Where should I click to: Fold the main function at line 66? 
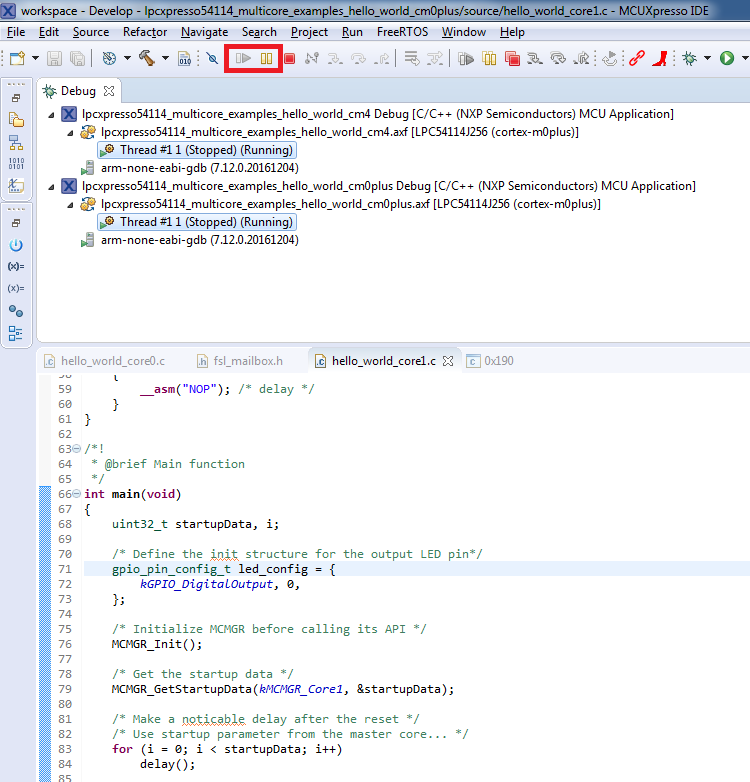click(x=77, y=494)
